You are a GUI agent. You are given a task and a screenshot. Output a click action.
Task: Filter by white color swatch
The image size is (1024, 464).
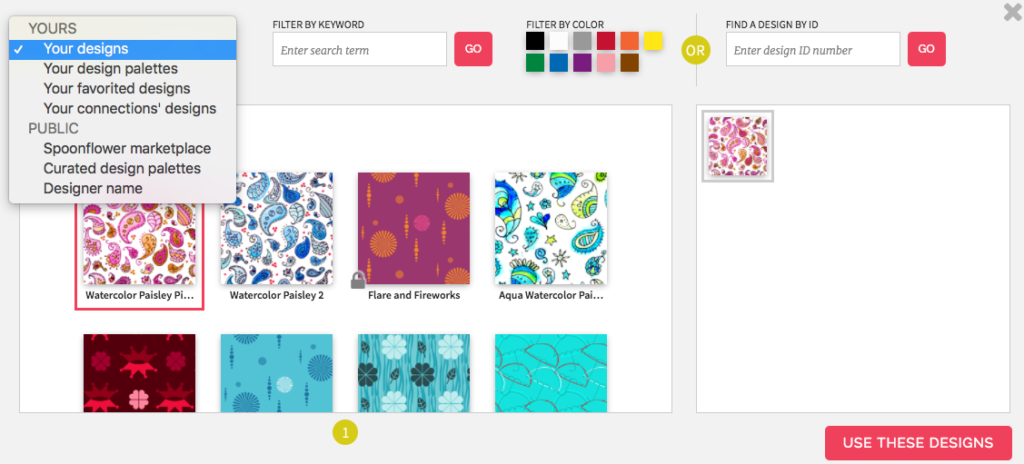click(x=558, y=41)
